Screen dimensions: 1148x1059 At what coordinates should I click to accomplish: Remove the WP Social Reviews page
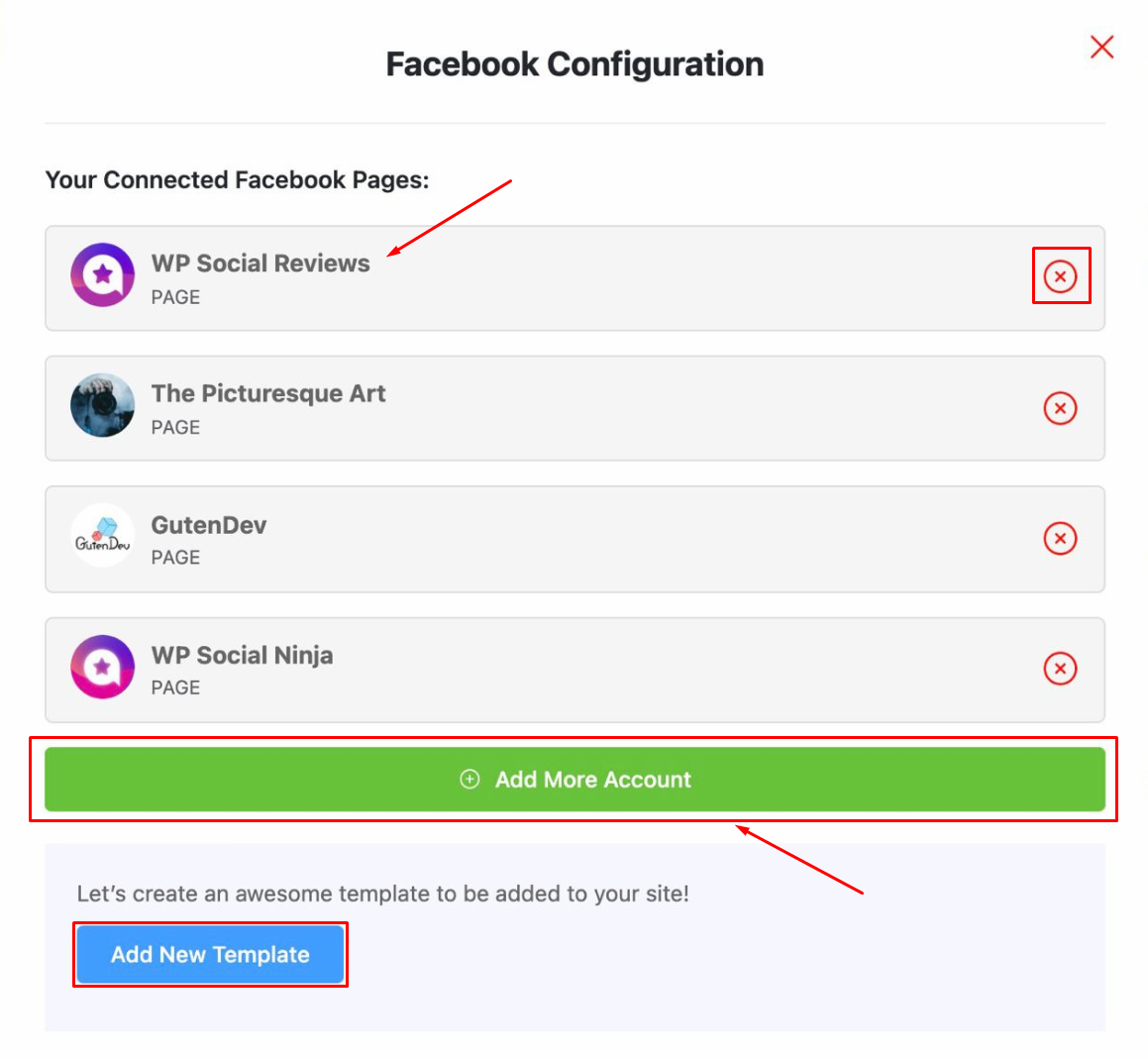tap(1060, 276)
